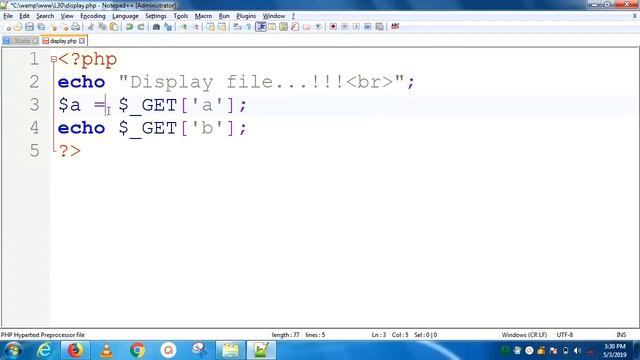The width and height of the screenshot is (640, 360).
Task: Click Save Recorded Macro icon
Action: click(380, 27)
